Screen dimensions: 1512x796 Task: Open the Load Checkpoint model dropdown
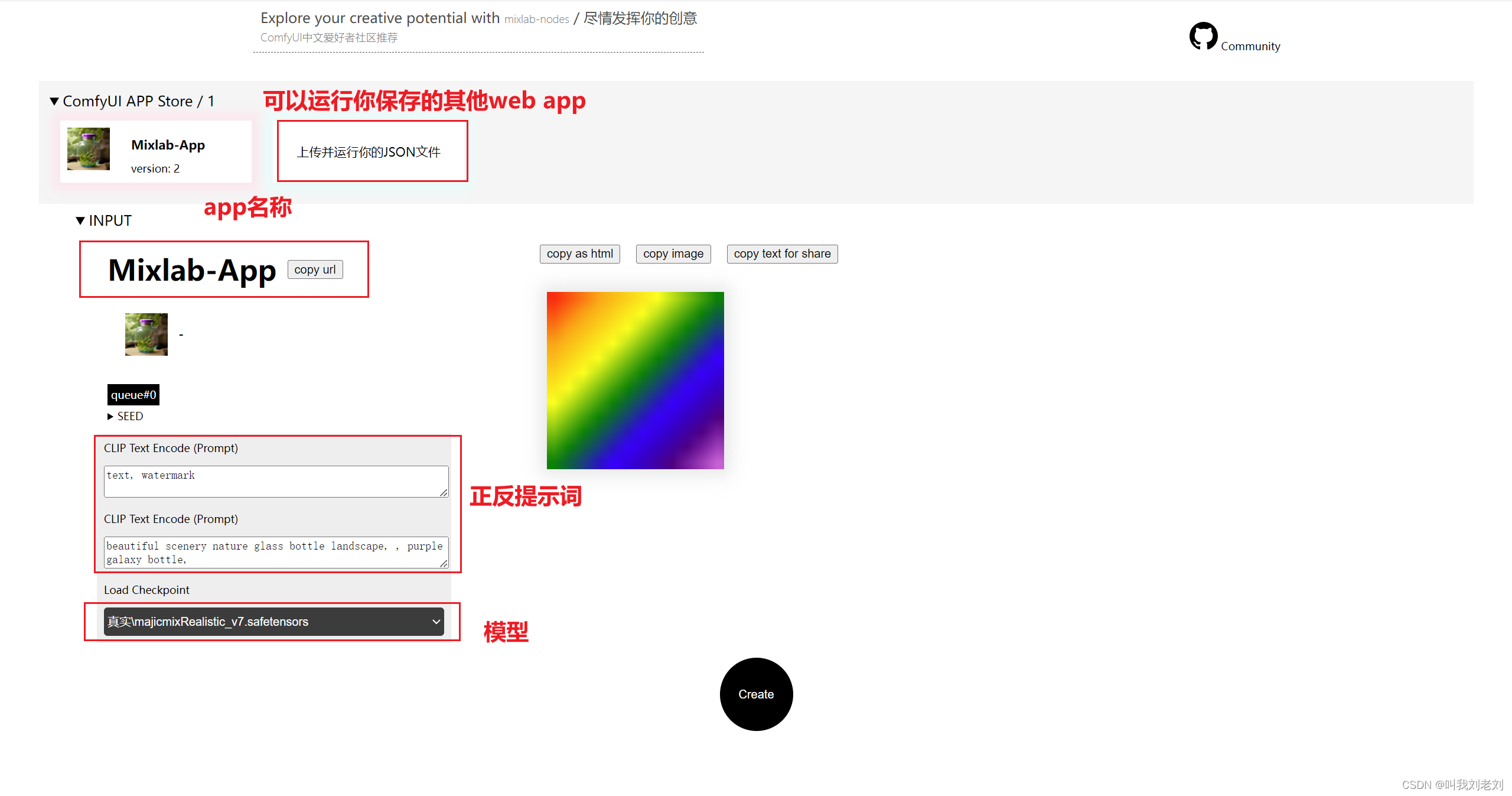coord(273,622)
